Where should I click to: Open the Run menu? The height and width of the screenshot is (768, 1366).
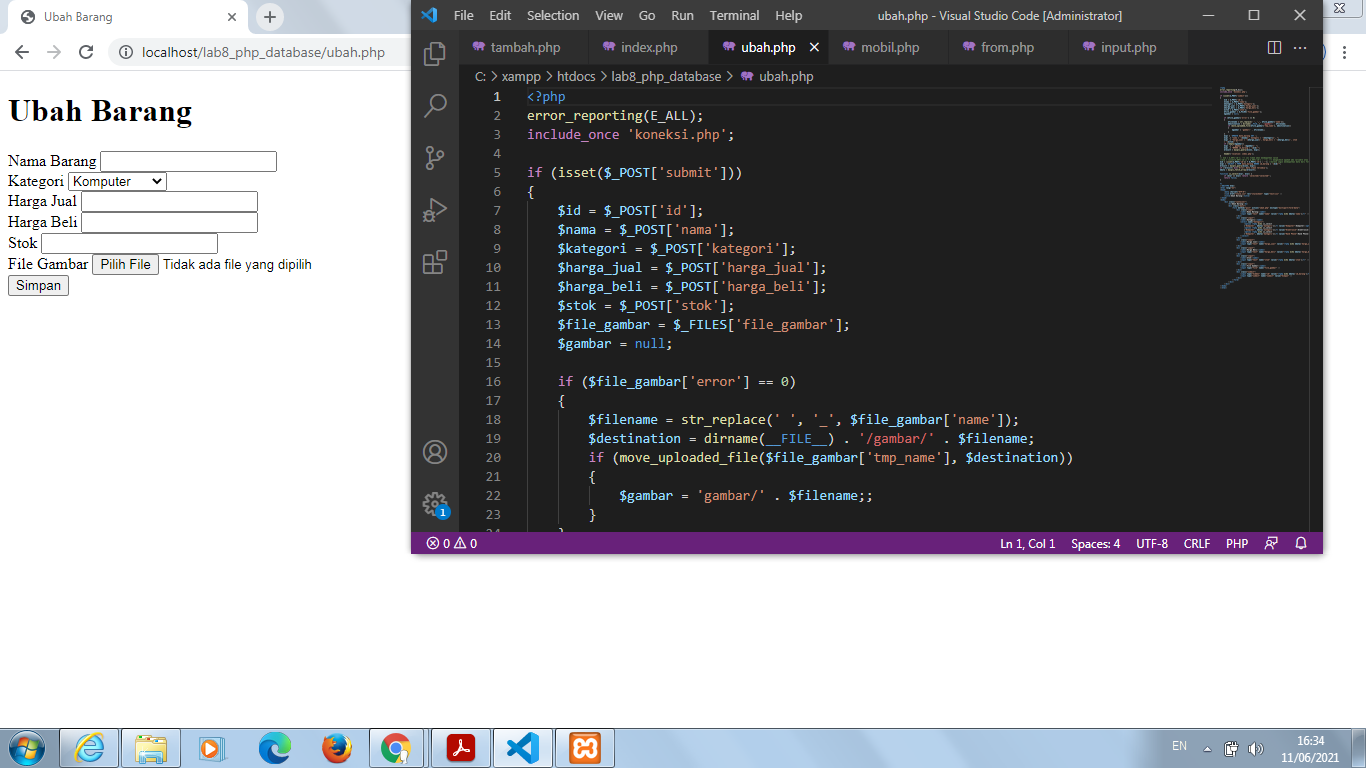(683, 15)
